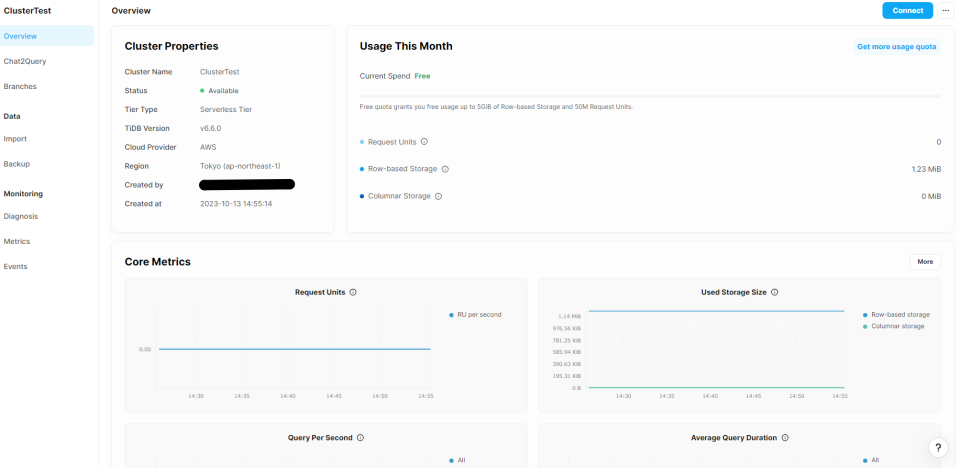Toggle Row-based storage legend series

(899, 314)
